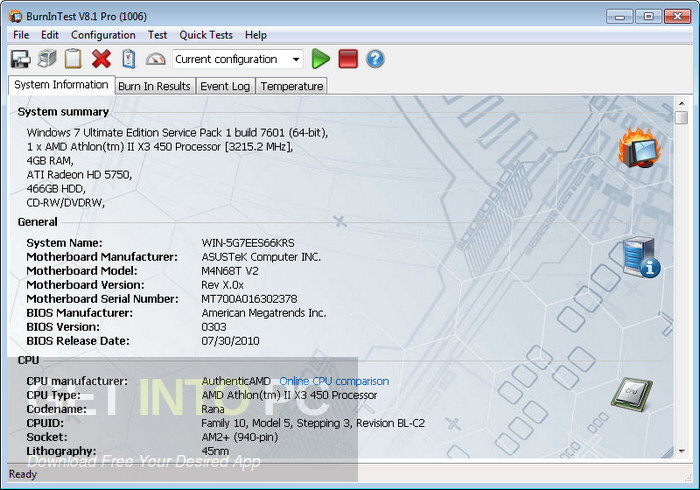Maximize the BurnInTest window
This screenshot has width=700, height=490.
coord(648,17)
